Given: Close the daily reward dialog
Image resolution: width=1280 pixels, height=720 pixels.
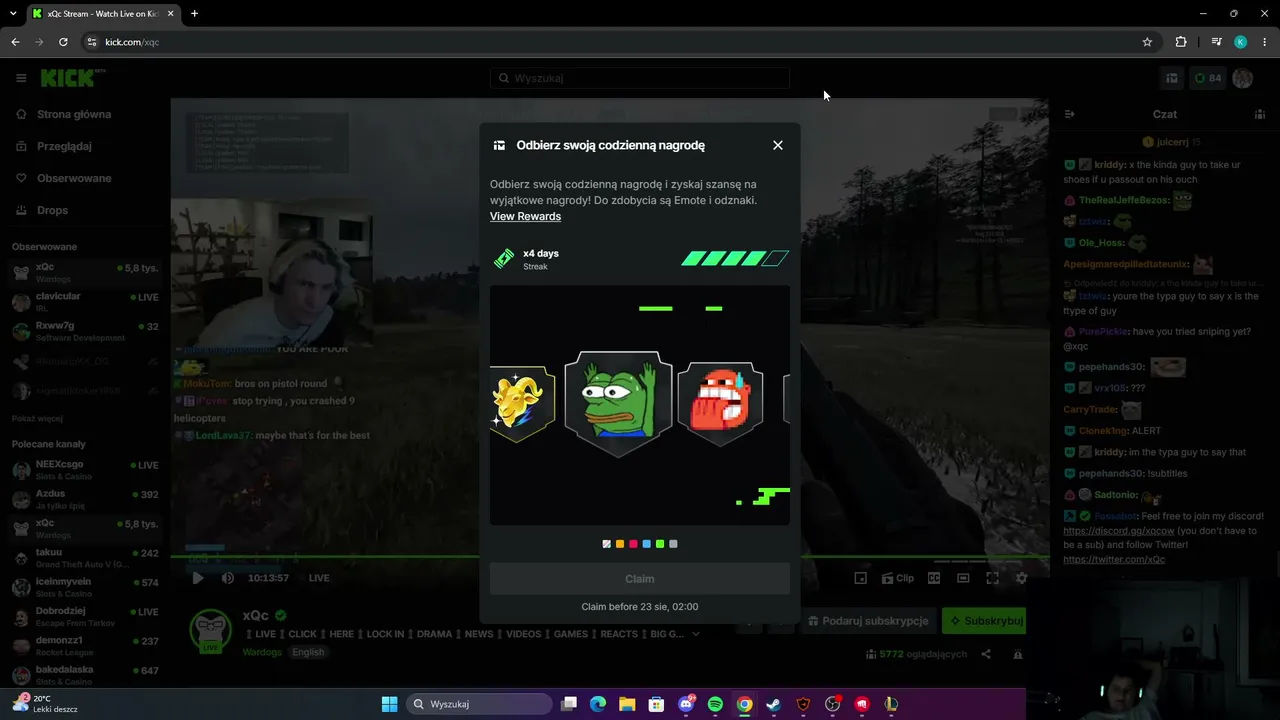Looking at the screenshot, I should tap(778, 145).
